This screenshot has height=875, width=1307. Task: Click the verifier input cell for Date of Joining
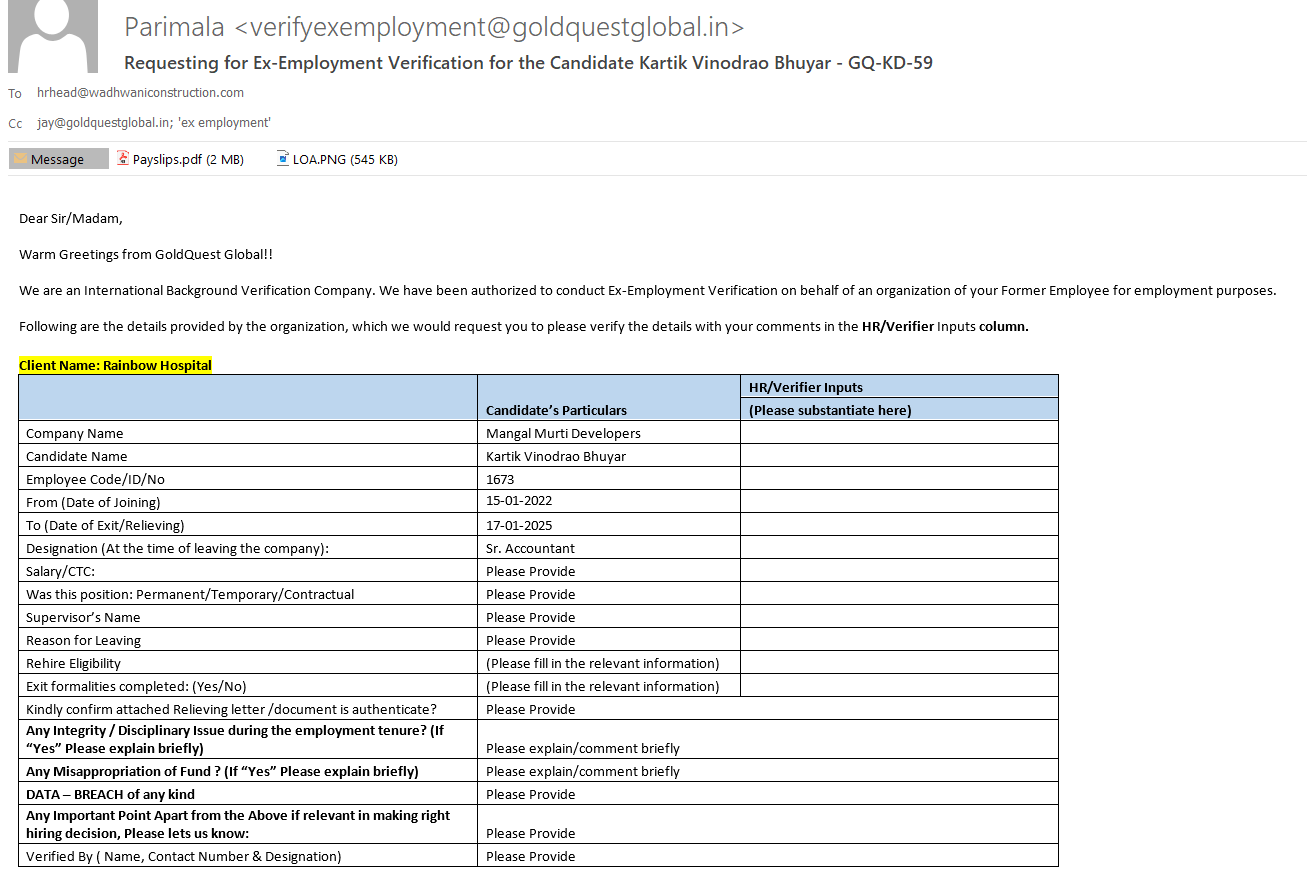pyautogui.click(x=898, y=501)
